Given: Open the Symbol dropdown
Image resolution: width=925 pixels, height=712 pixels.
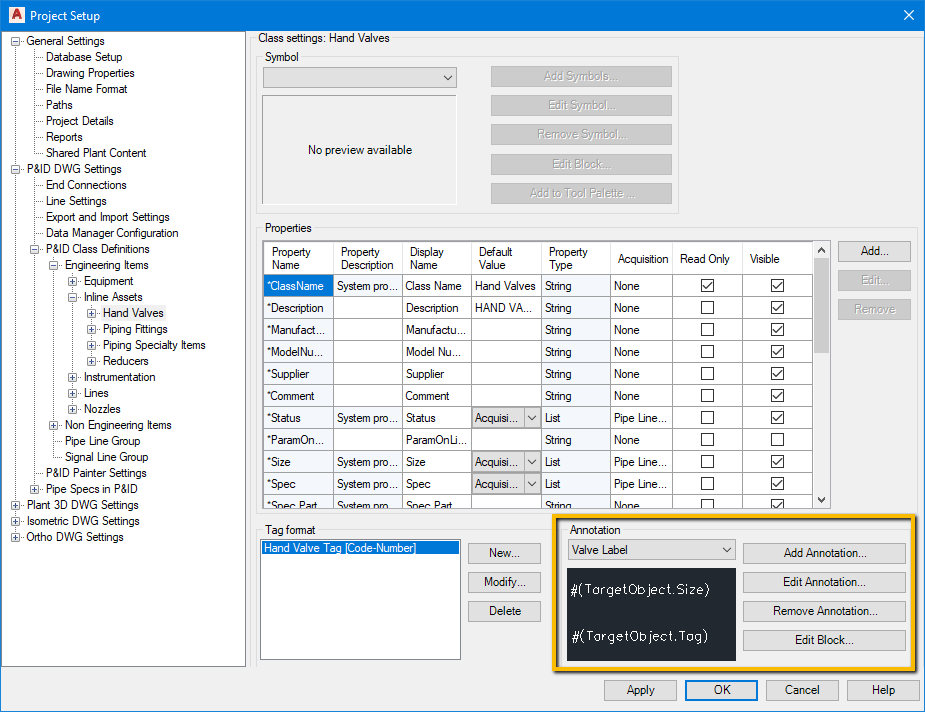Looking at the screenshot, I should tap(446, 76).
